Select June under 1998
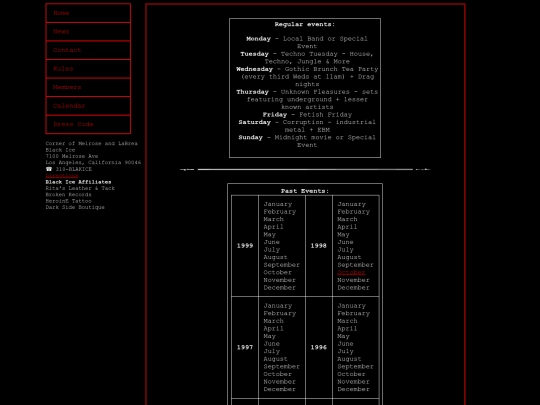The height and width of the screenshot is (405, 540). point(345,242)
